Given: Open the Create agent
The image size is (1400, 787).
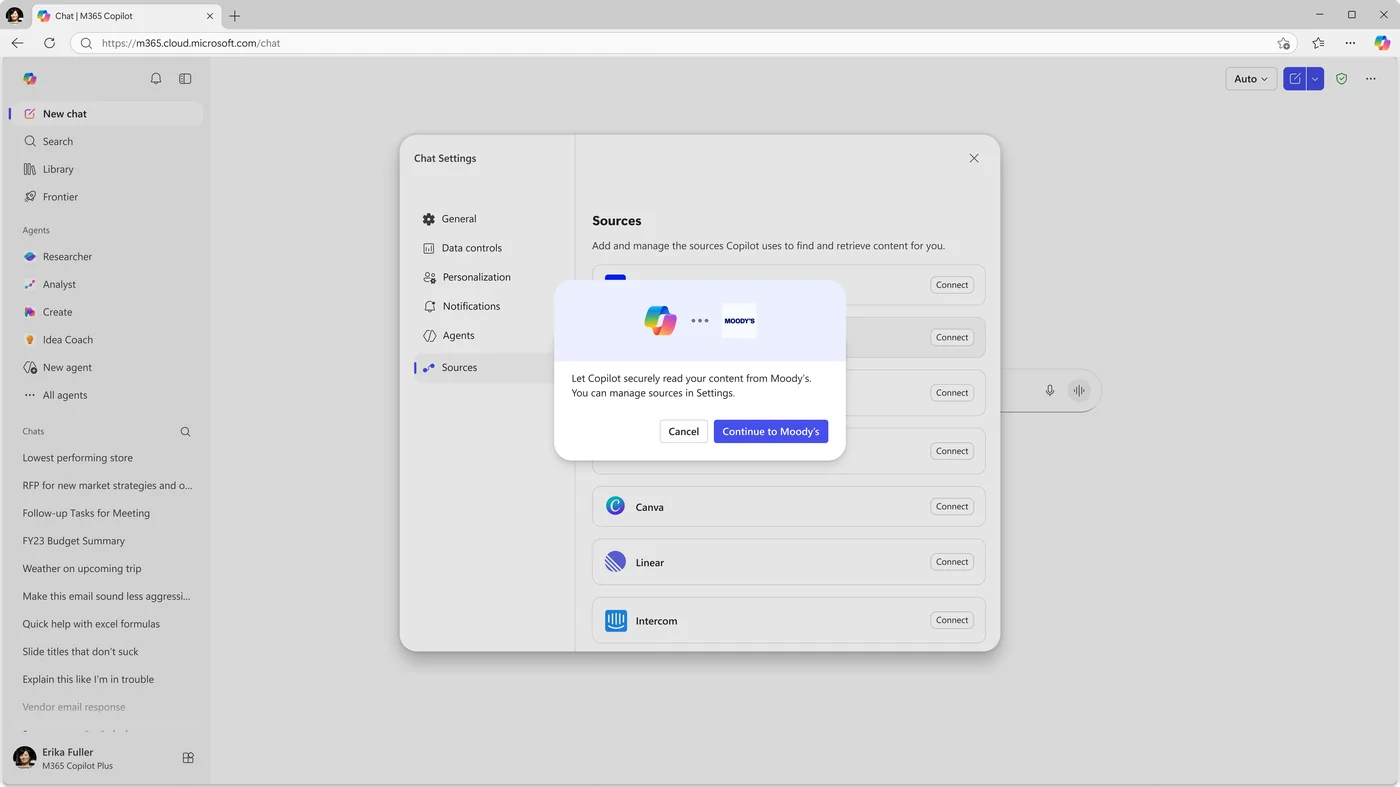Looking at the screenshot, I should [x=105, y=312].
